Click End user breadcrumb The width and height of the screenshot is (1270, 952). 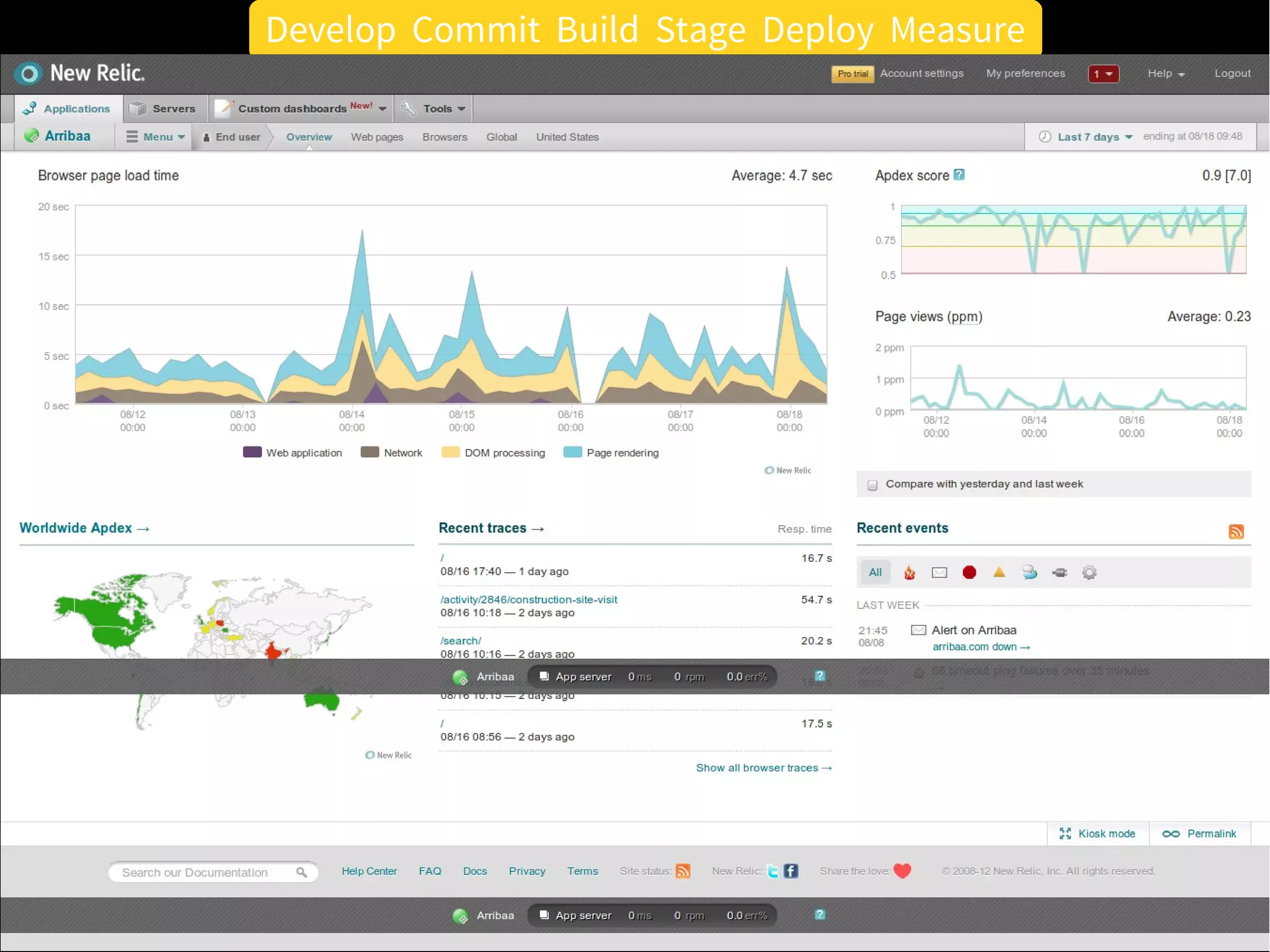[231, 137]
